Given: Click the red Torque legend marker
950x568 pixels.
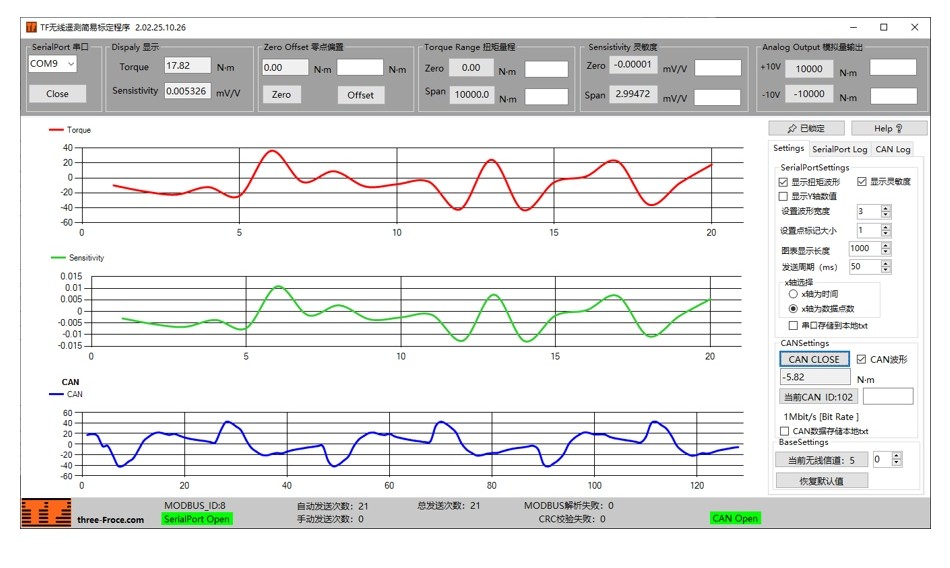Looking at the screenshot, I should 56,130.
